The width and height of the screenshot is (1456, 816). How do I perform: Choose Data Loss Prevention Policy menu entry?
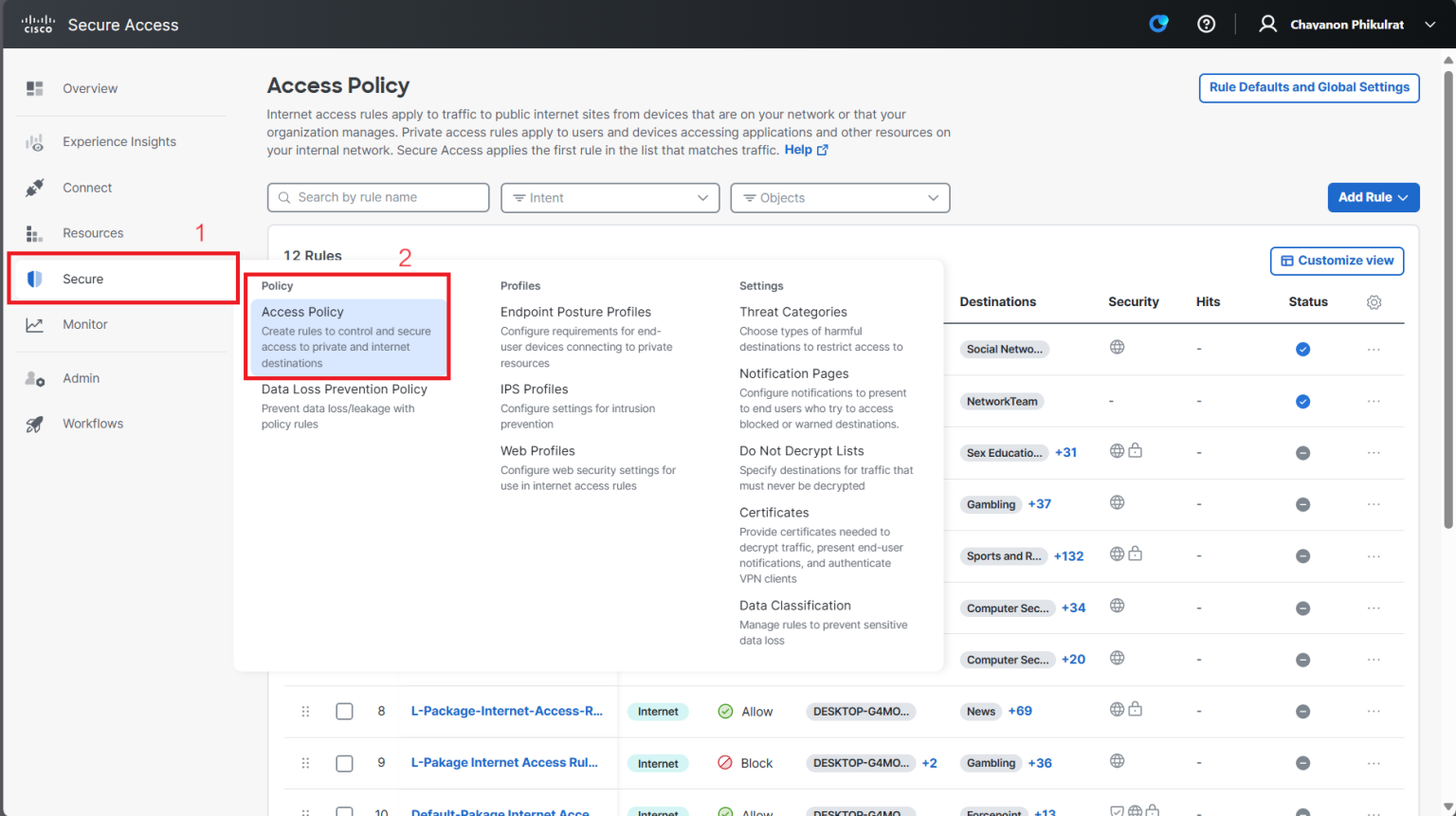346,389
